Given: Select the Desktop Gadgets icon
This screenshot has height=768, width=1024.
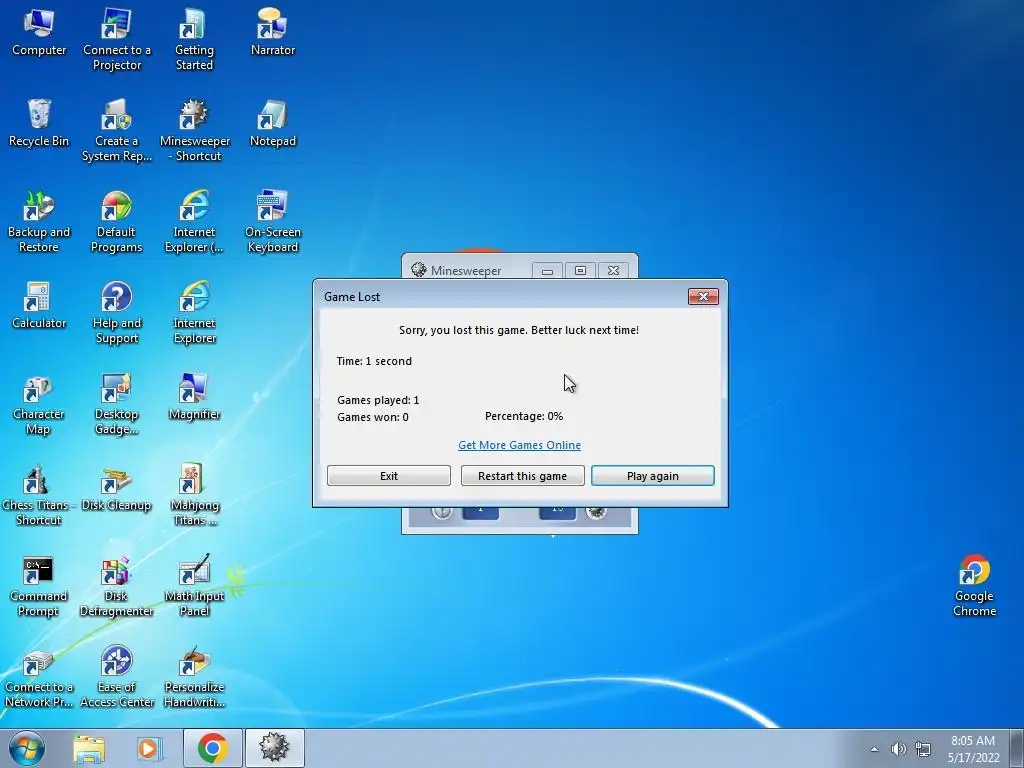Looking at the screenshot, I should click(116, 404).
